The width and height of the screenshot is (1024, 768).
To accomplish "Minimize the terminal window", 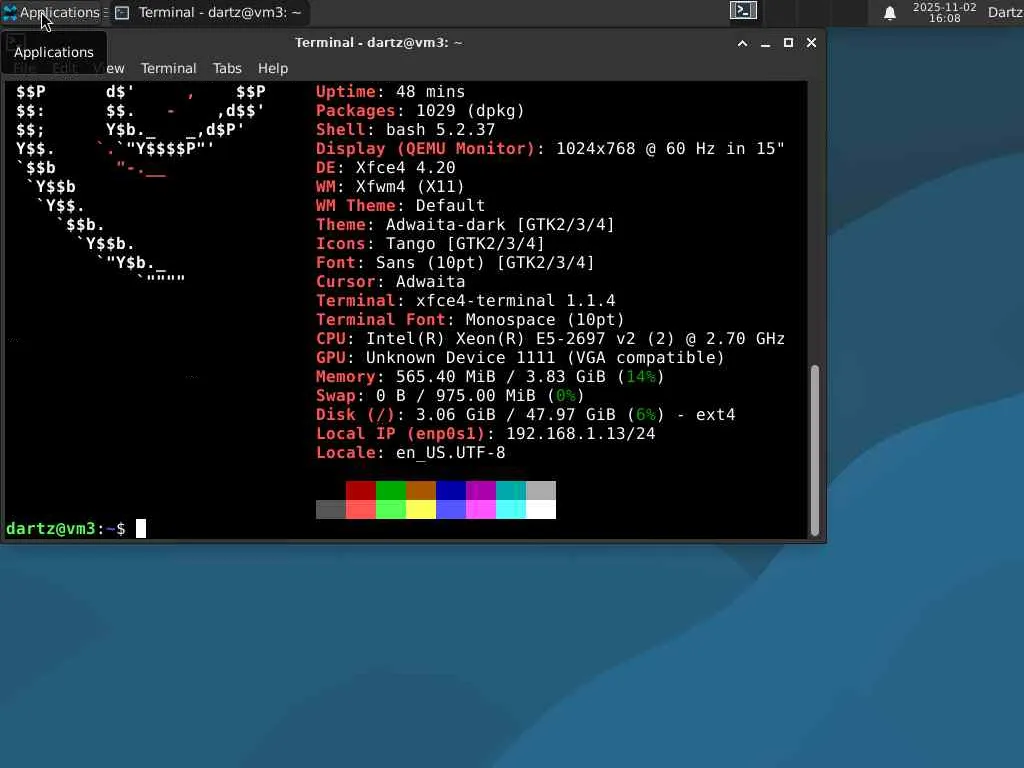I will coord(765,43).
